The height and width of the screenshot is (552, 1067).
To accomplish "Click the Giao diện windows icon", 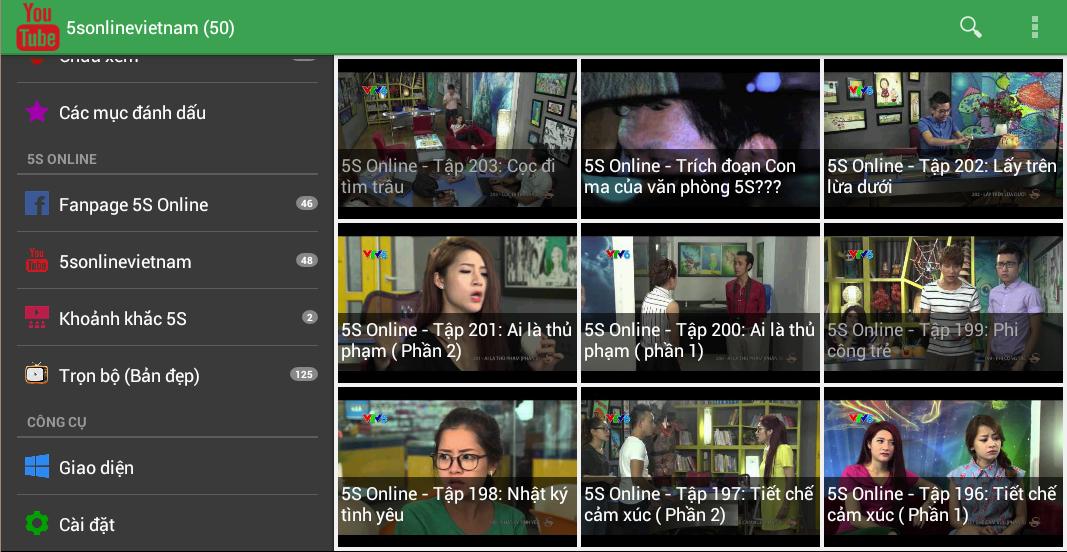I will (37, 467).
